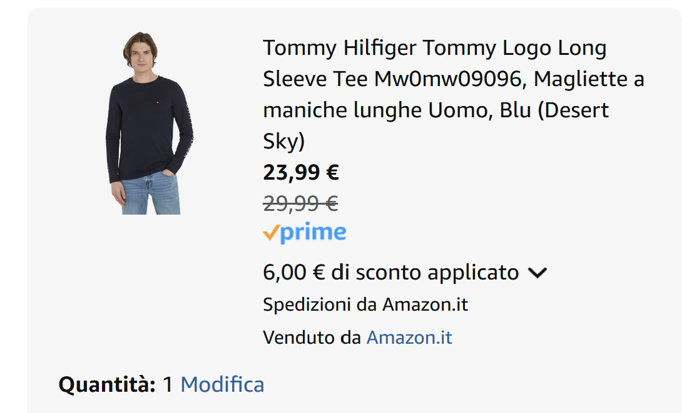Image resolution: width=682 pixels, height=413 pixels.
Task: Open the Amazon.it seller link
Action: click(409, 337)
